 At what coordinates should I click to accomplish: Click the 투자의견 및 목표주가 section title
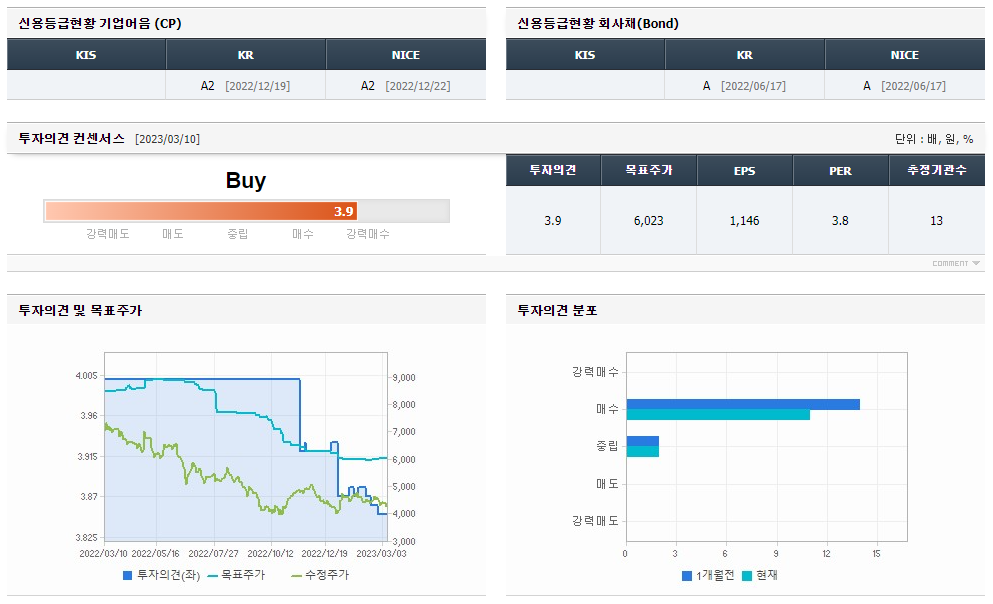click(80, 310)
